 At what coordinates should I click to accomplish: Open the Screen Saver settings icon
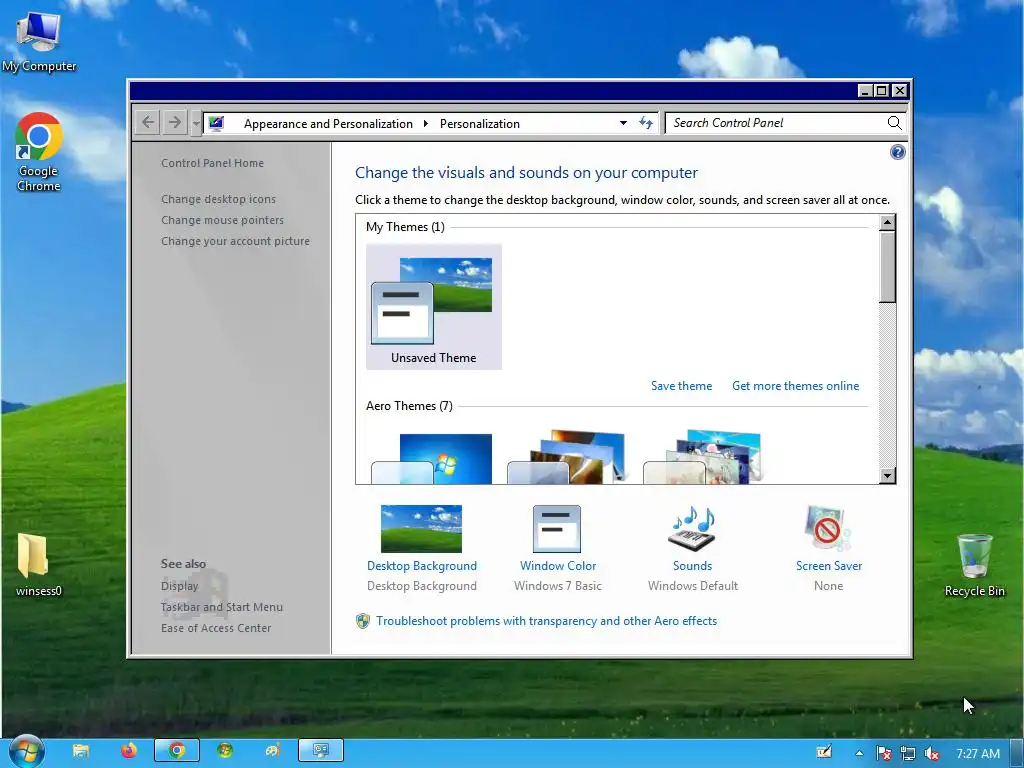[x=828, y=528]
